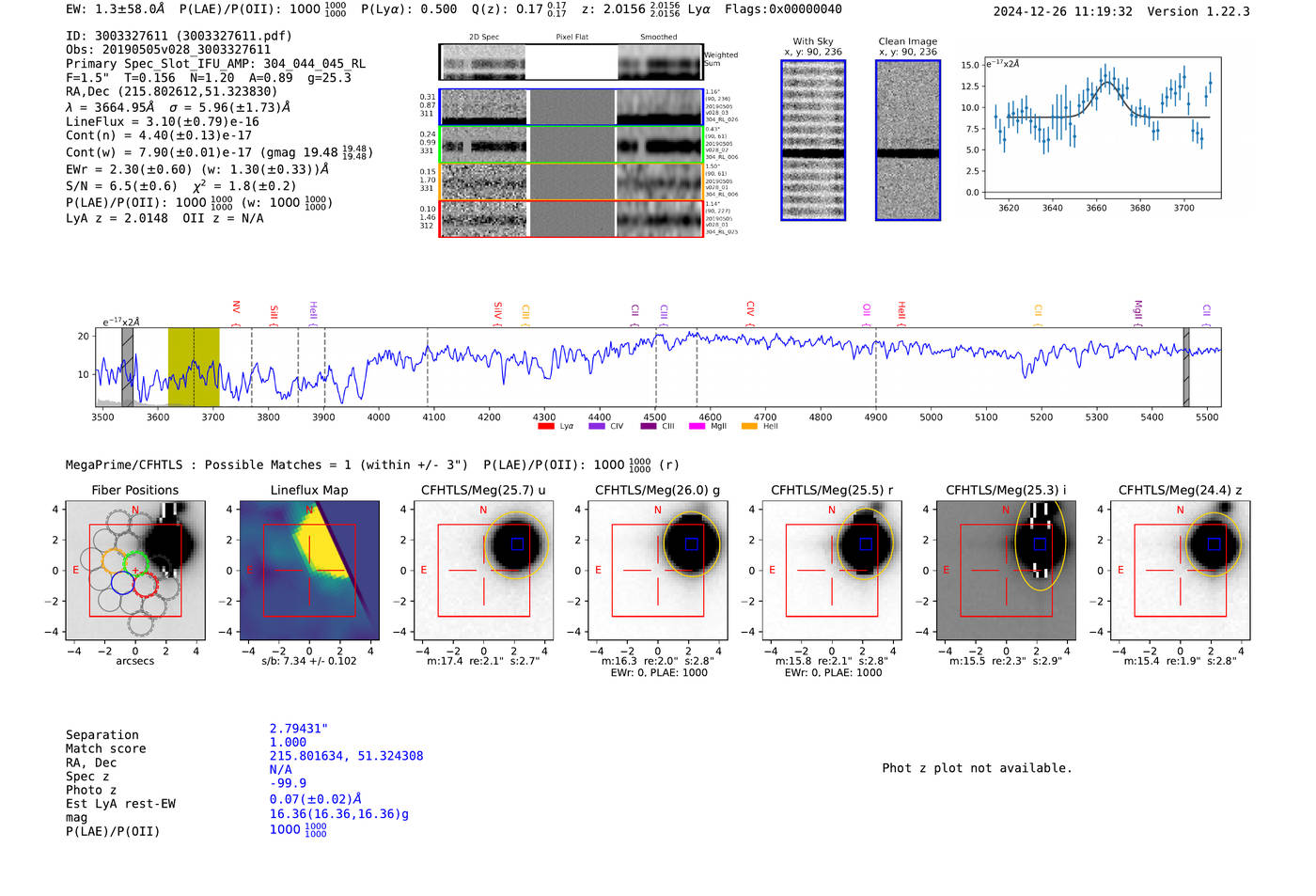Image resolution: width=1316 pixels, height=896 pixels.
Task: Click the 'Weighted Sum' label
Action: coord(721,59)
